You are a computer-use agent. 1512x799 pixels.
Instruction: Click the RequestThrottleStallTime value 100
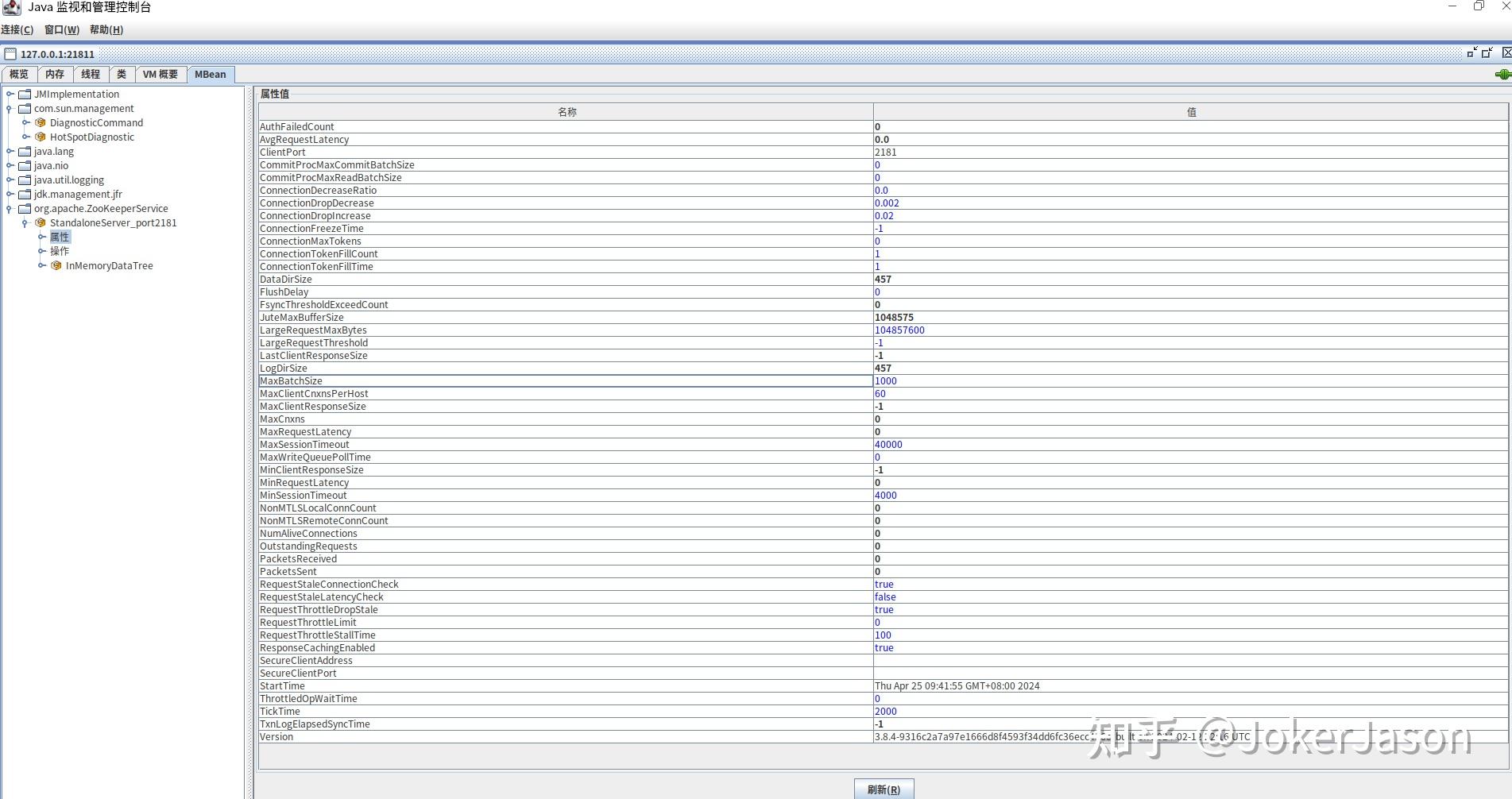tap(883, 635)
